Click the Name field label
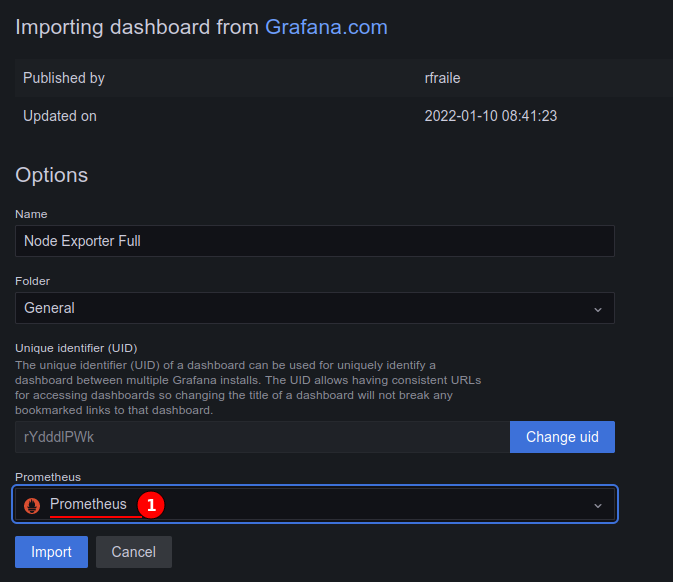The width and height of the screenshot is (673, 582). (x=31, y=214)
